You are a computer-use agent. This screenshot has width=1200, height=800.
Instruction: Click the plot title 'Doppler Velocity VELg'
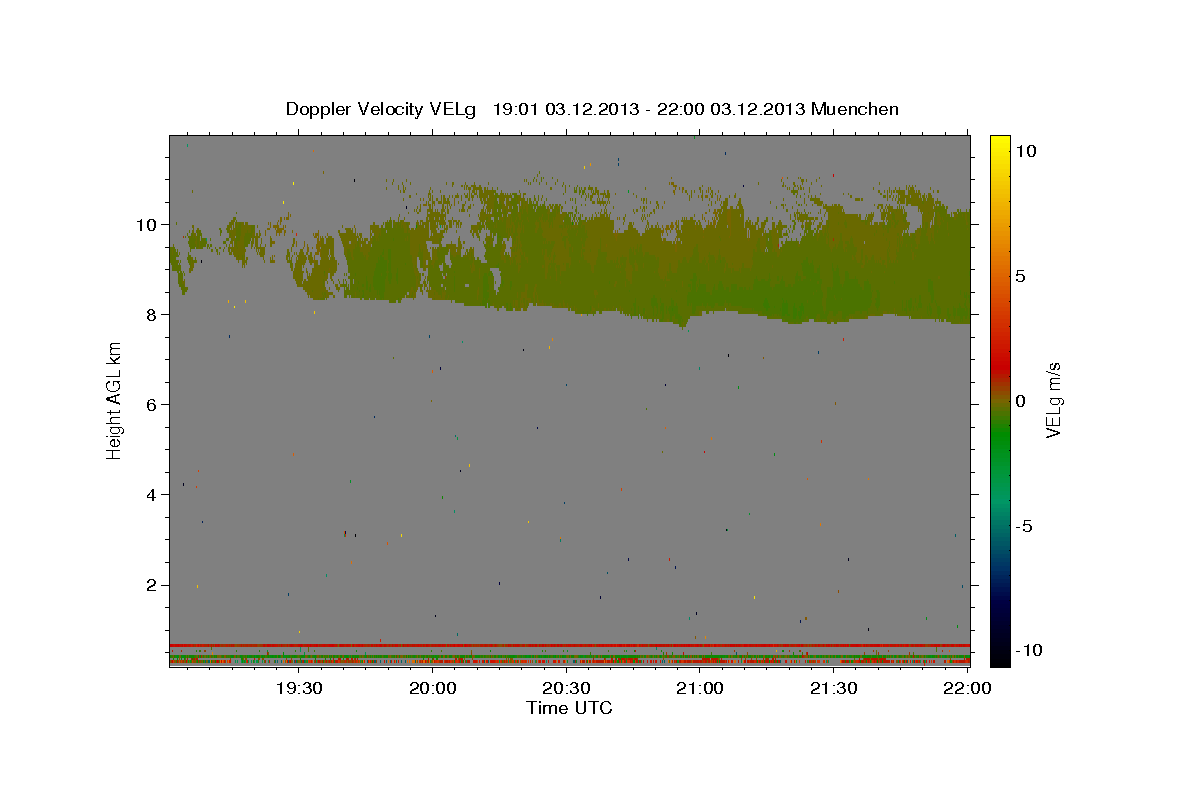tap(382, 109)
